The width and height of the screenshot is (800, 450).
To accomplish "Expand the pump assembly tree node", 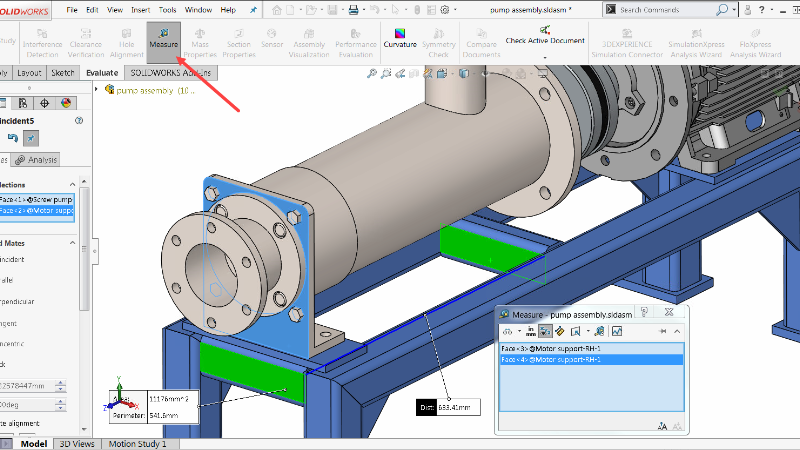I will click(97, 89).
